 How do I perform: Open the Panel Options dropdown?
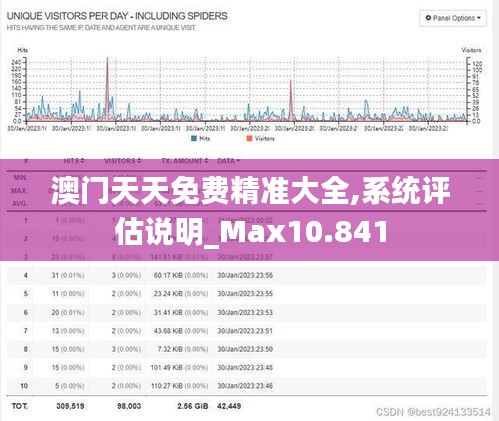tap(453, 18)
